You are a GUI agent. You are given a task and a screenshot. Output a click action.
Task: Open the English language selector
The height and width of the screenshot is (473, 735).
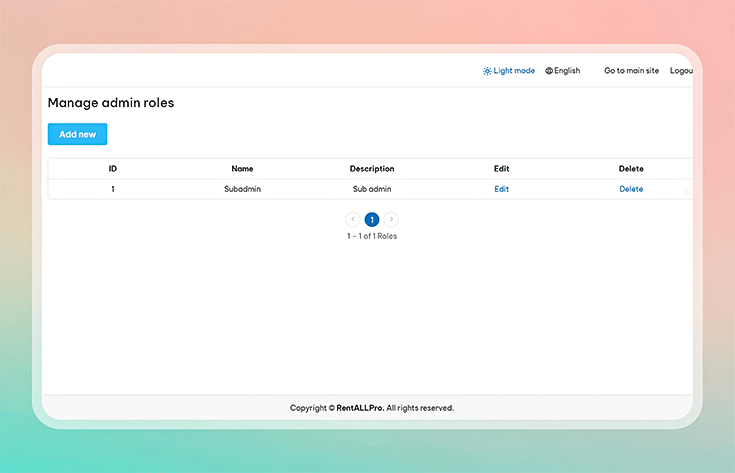(562, 71)
